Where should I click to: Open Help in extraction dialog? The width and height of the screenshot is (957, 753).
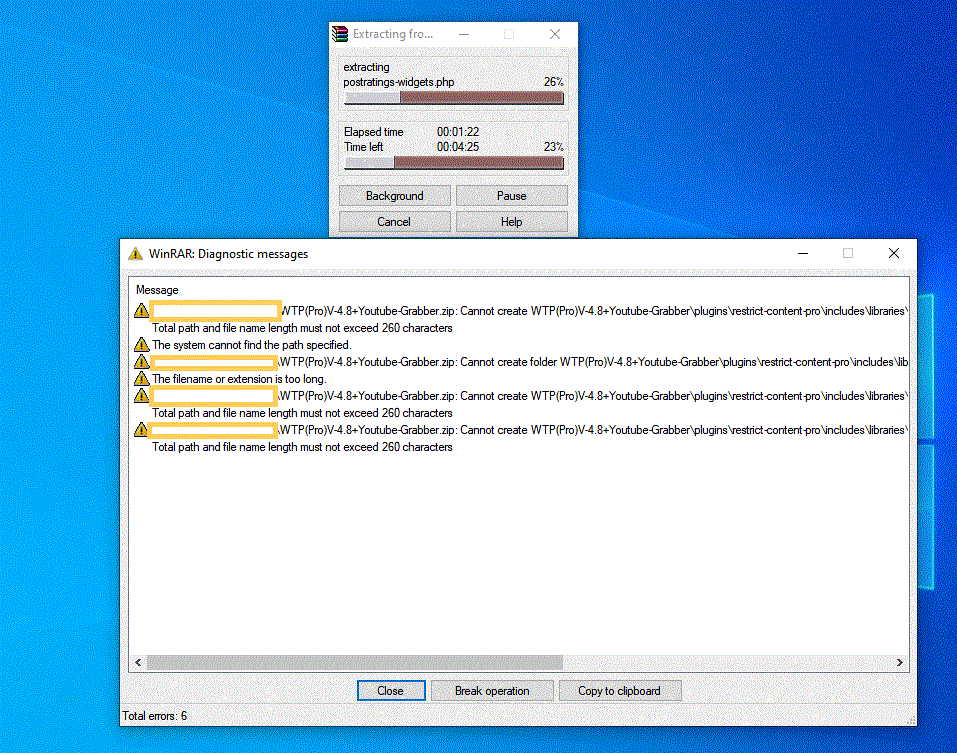tap(511, 222)
